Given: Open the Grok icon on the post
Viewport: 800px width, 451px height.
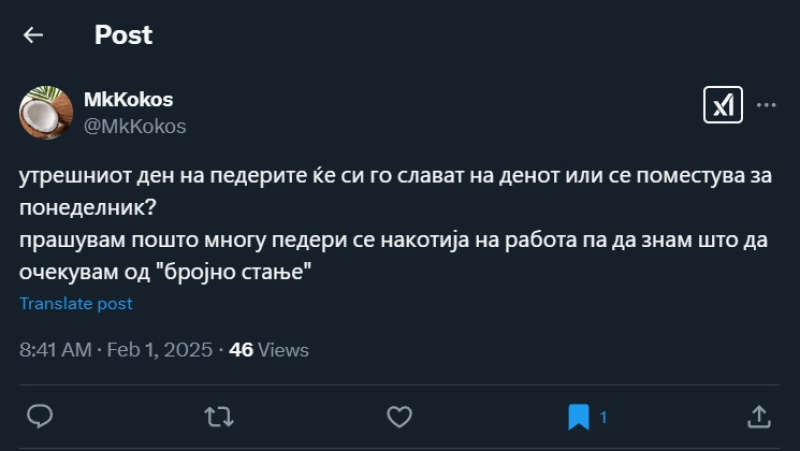Looking at the screenshot, I should [723, 104].
